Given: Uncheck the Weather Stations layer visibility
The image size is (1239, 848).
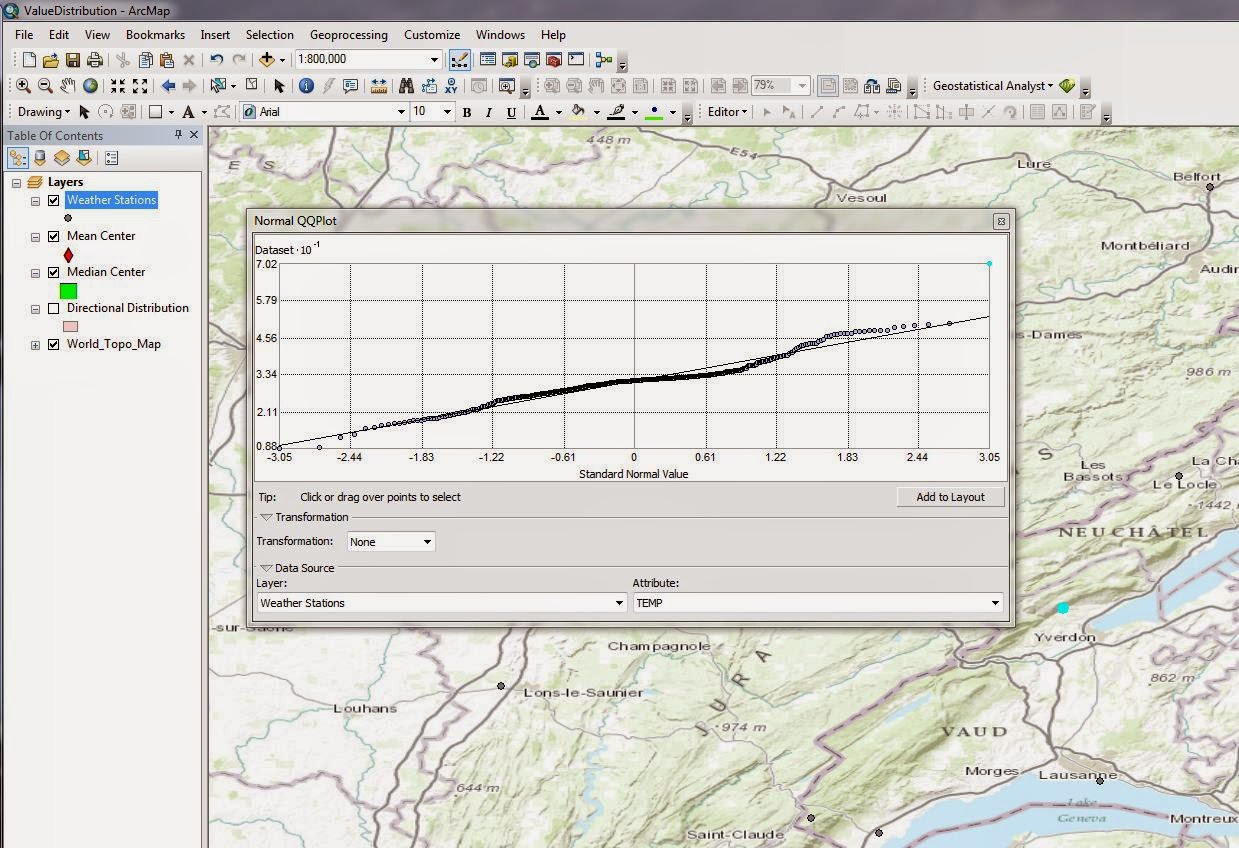Looking at the screenshot, I should (x=54, y=200).
